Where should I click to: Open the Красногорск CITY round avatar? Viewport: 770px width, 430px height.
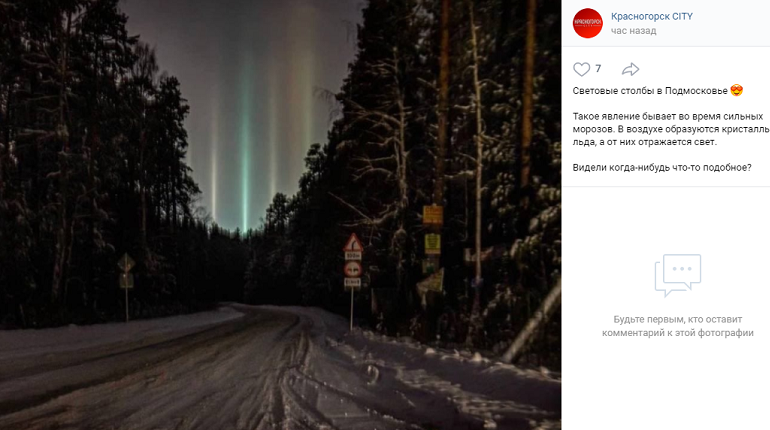587,23
